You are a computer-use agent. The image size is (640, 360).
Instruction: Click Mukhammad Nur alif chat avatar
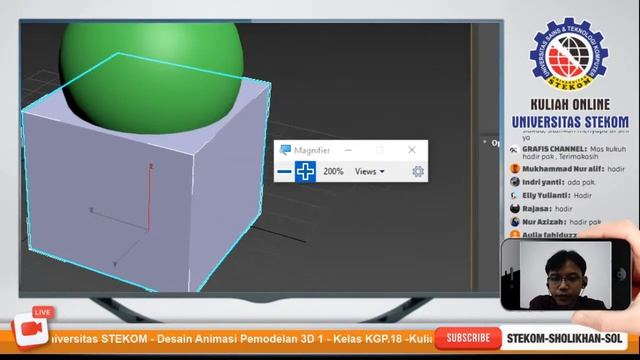[x=515, y=169]
